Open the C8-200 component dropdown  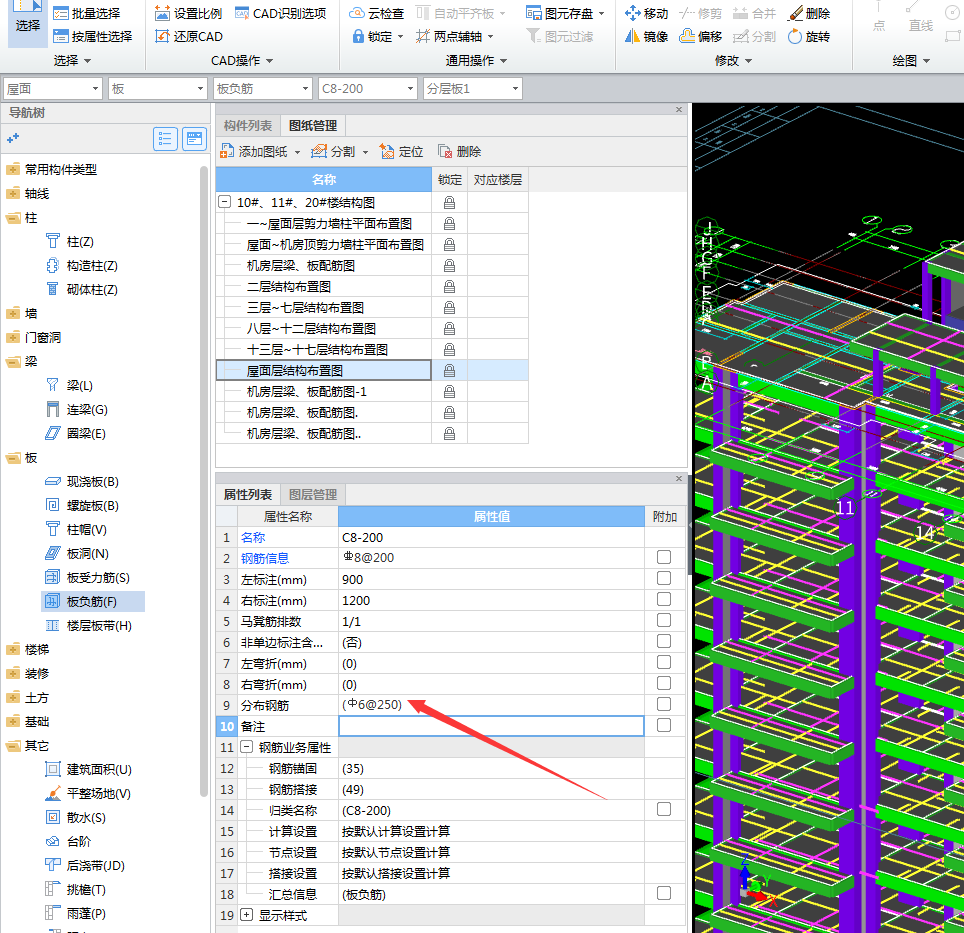click(368, 89)
